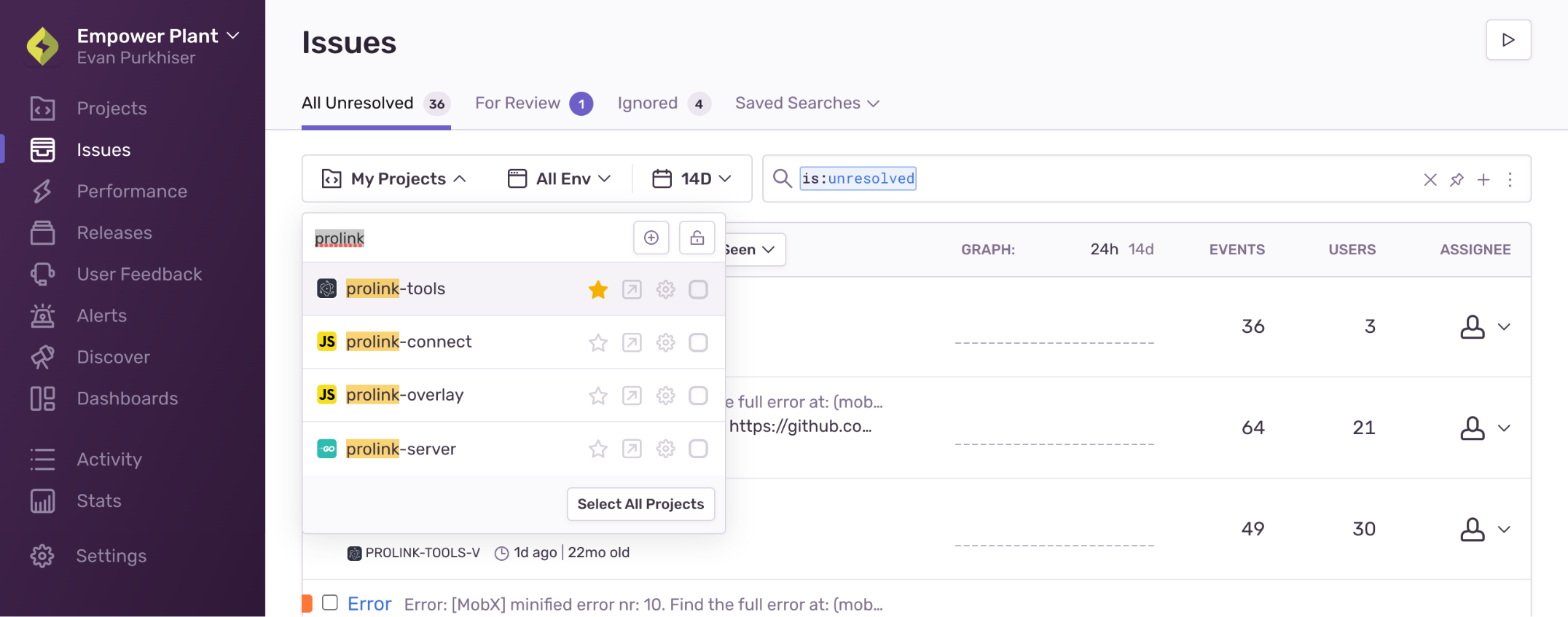Open prolink-overlay project in new page
Screen dimensions: 1568x617
click(632, 396)
